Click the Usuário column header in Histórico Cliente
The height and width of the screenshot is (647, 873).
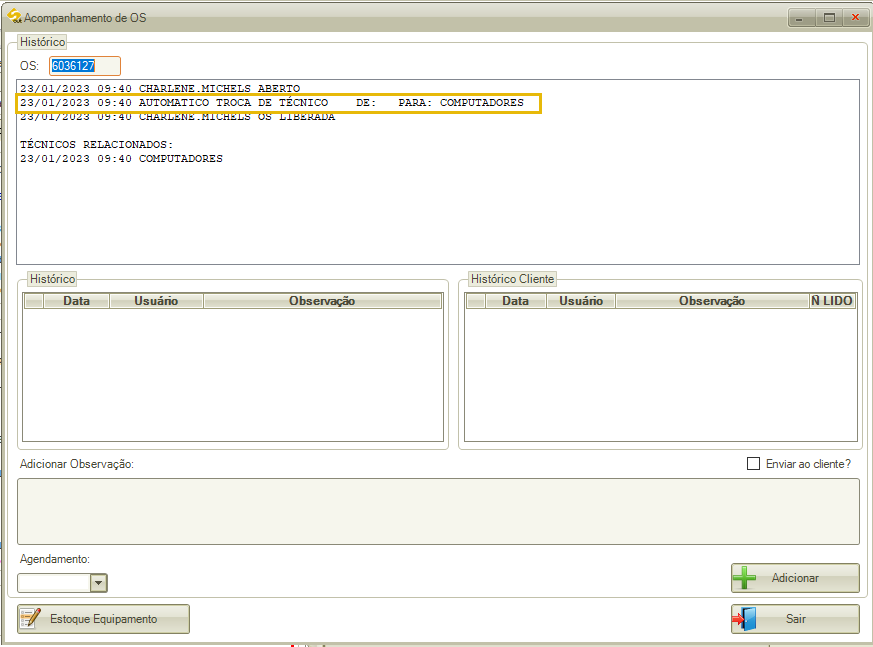click(581, 301)
